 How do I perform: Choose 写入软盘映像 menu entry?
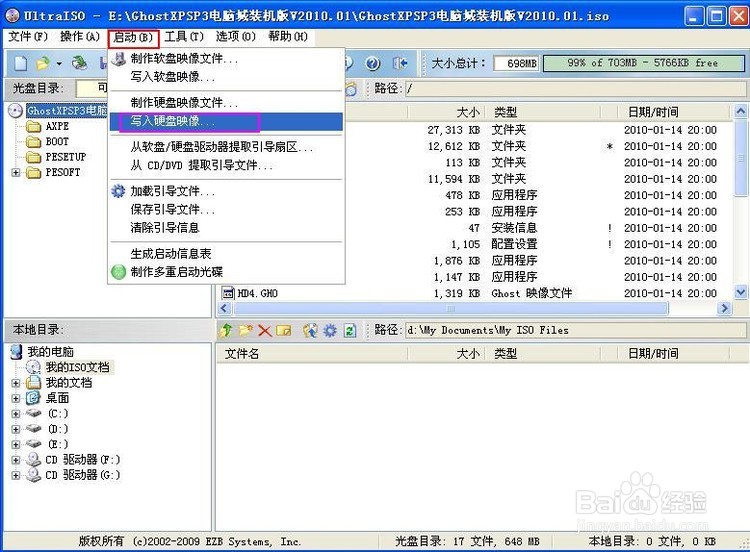click(x=226, y=77)
